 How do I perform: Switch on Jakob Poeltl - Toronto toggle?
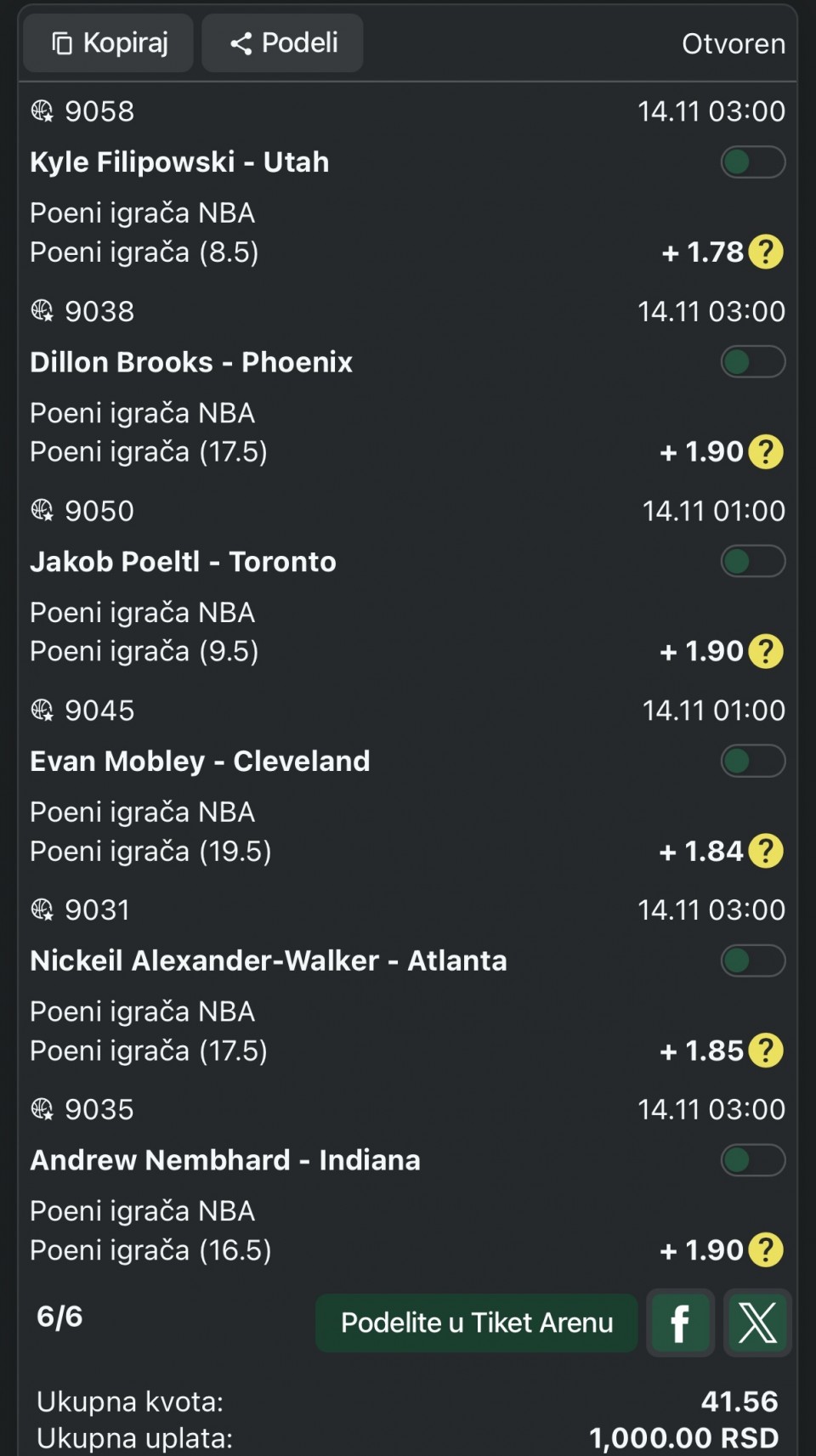coord(752,562)
